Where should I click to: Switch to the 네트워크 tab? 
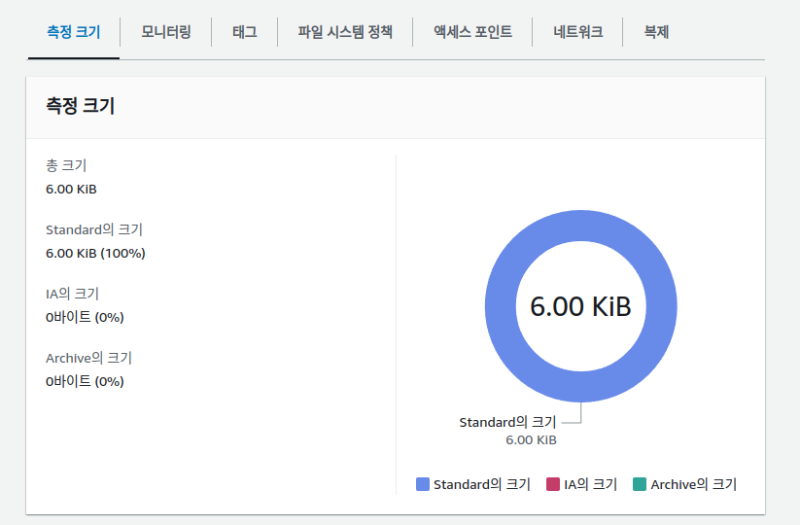tap(578, 32)
